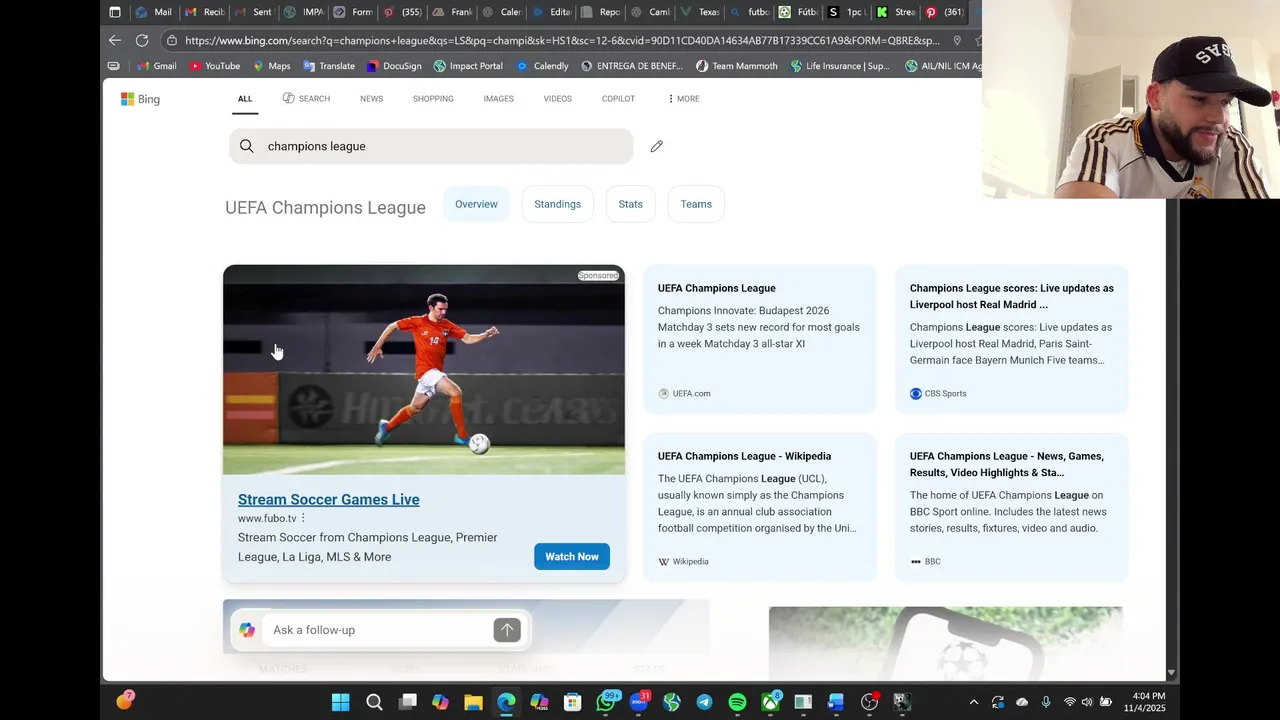
Task: Show hidden system tray icons chevron
Action: pyautogui.click(x=973, y=702)
